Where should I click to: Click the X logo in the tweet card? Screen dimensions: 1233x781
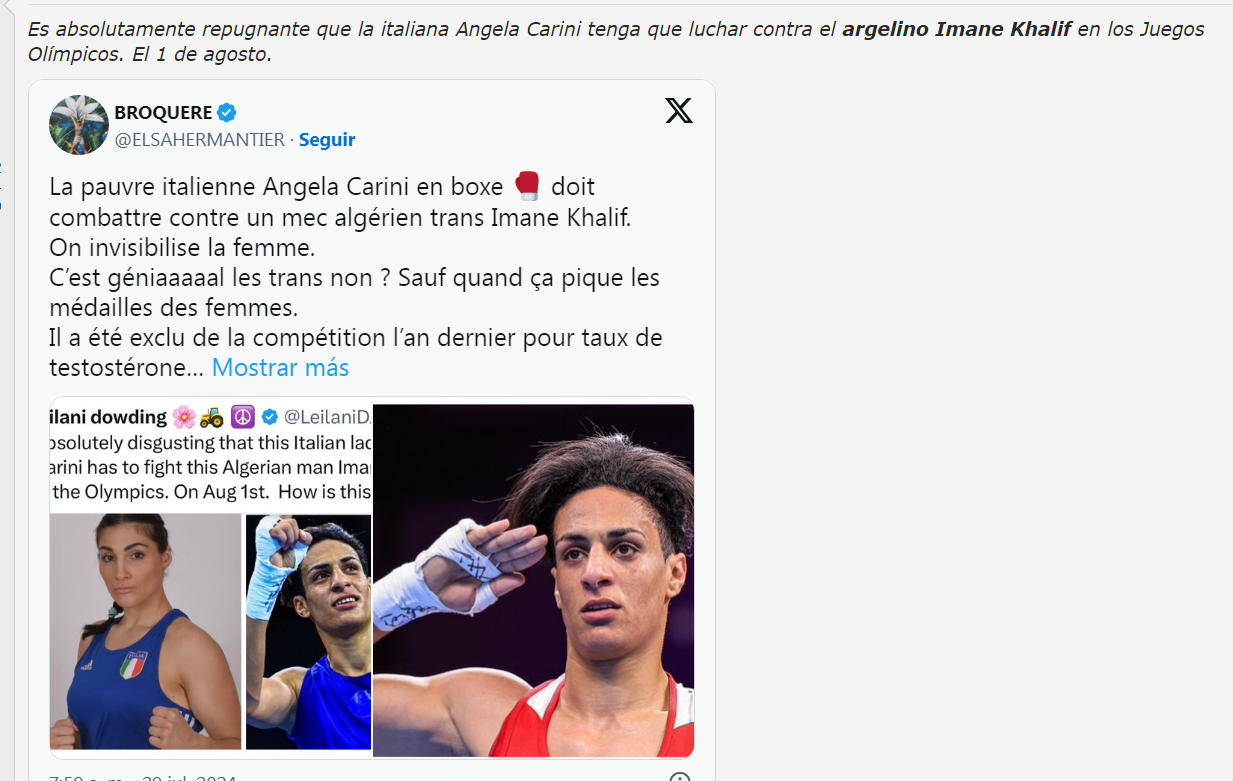679,111
